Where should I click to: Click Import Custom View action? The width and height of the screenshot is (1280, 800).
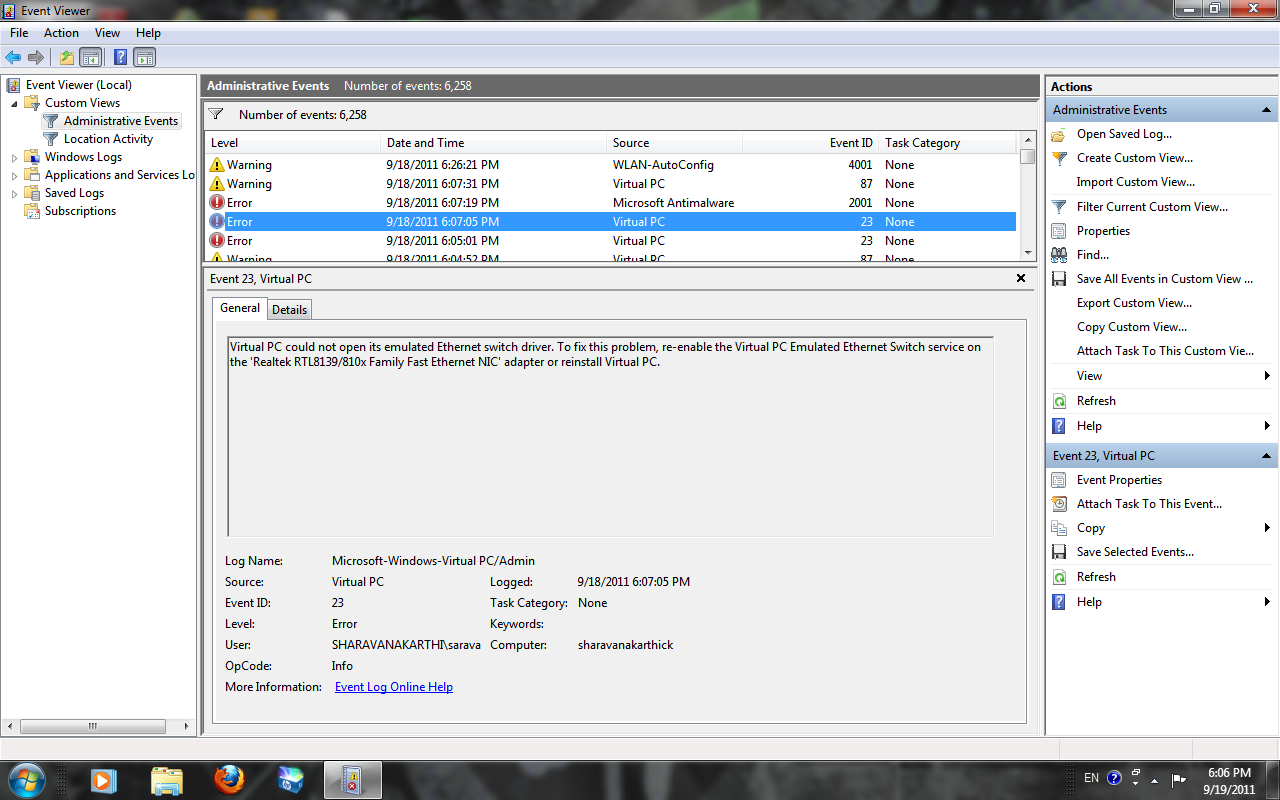[1136, 182]
